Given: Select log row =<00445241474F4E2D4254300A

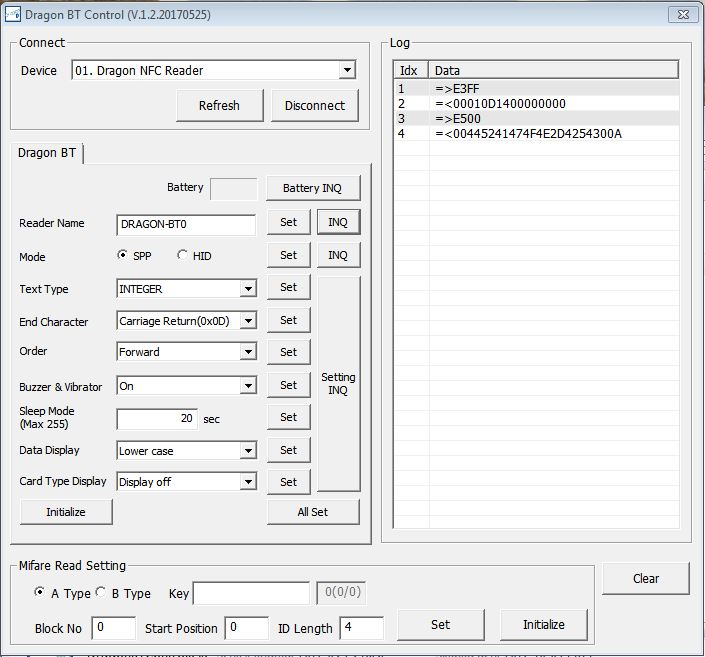Looking at the screenshot, I should coord(536,133).
